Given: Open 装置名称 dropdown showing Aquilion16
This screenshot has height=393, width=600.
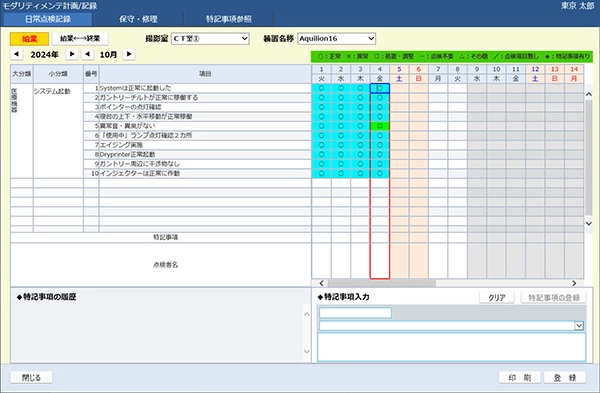Looking at the screenshot, I should coord(336,39).
